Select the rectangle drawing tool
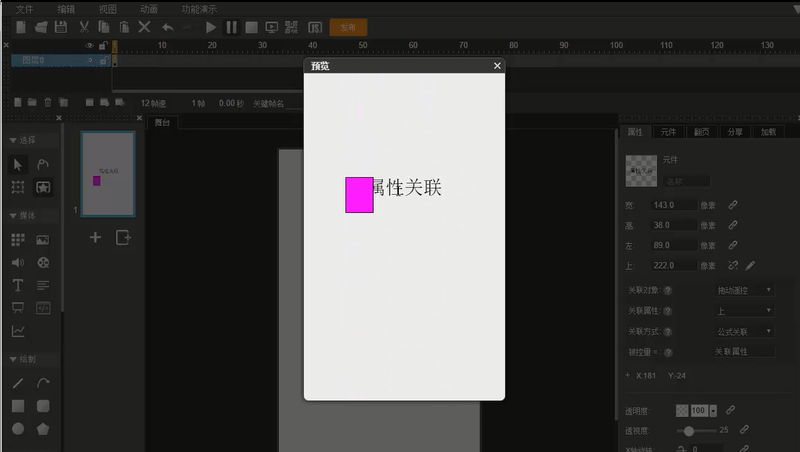The height and width of the screenshot is (452, 800). click(x=18, y=406)
